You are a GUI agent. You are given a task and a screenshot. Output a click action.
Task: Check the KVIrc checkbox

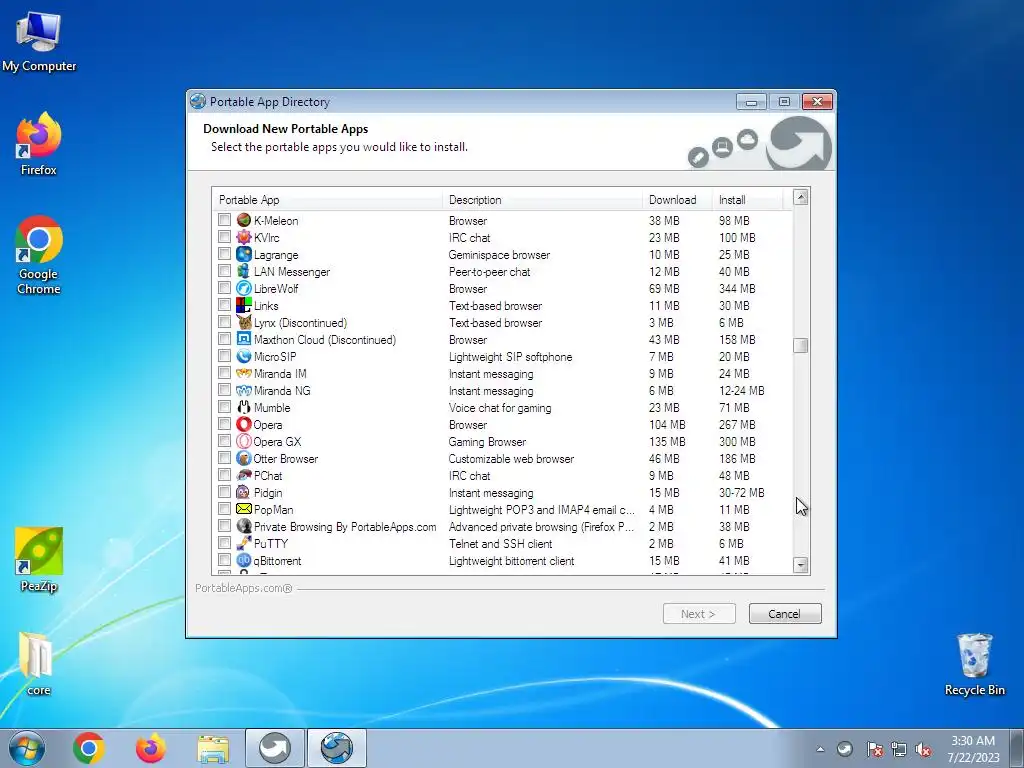[224, 237]
